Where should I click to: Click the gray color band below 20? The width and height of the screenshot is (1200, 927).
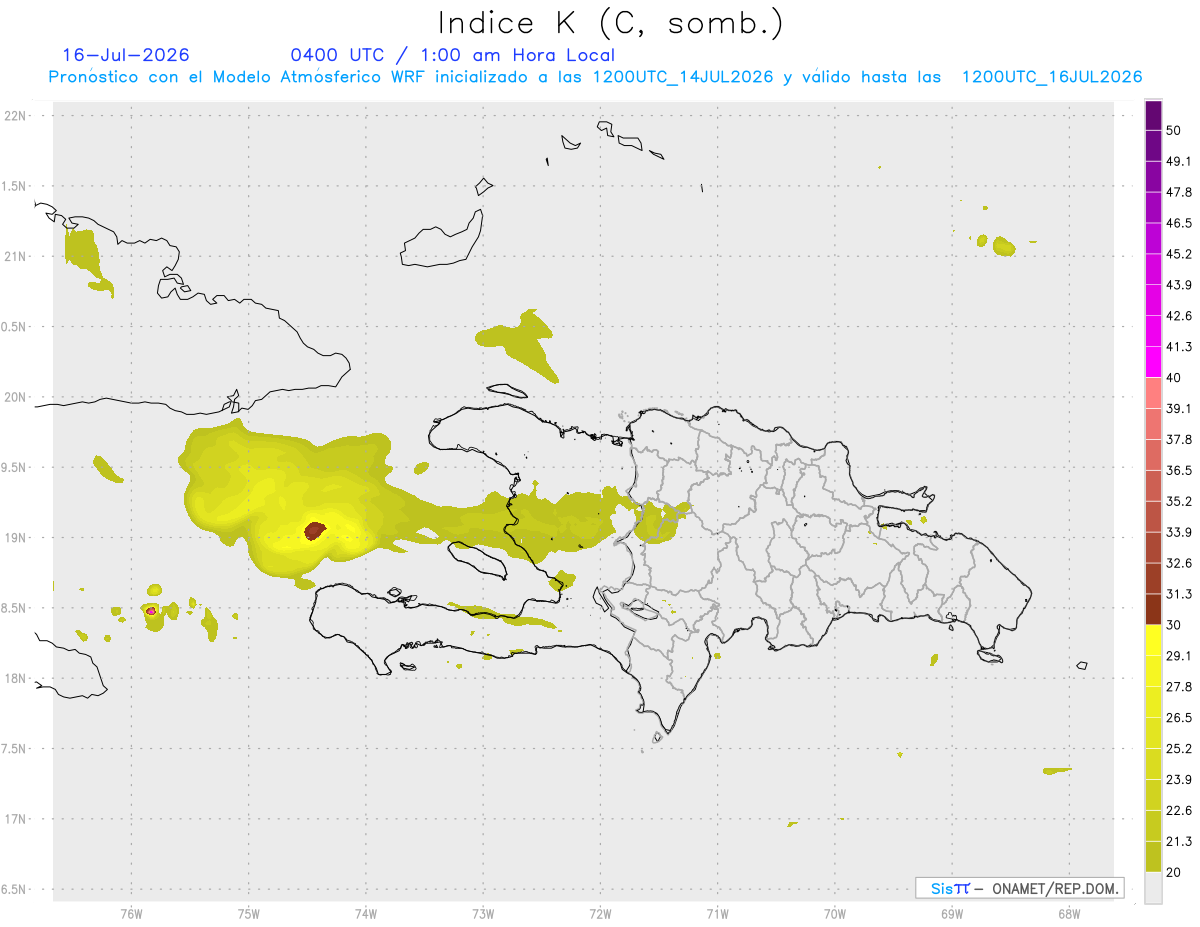pyautogui.click(x=1154, y=887)
